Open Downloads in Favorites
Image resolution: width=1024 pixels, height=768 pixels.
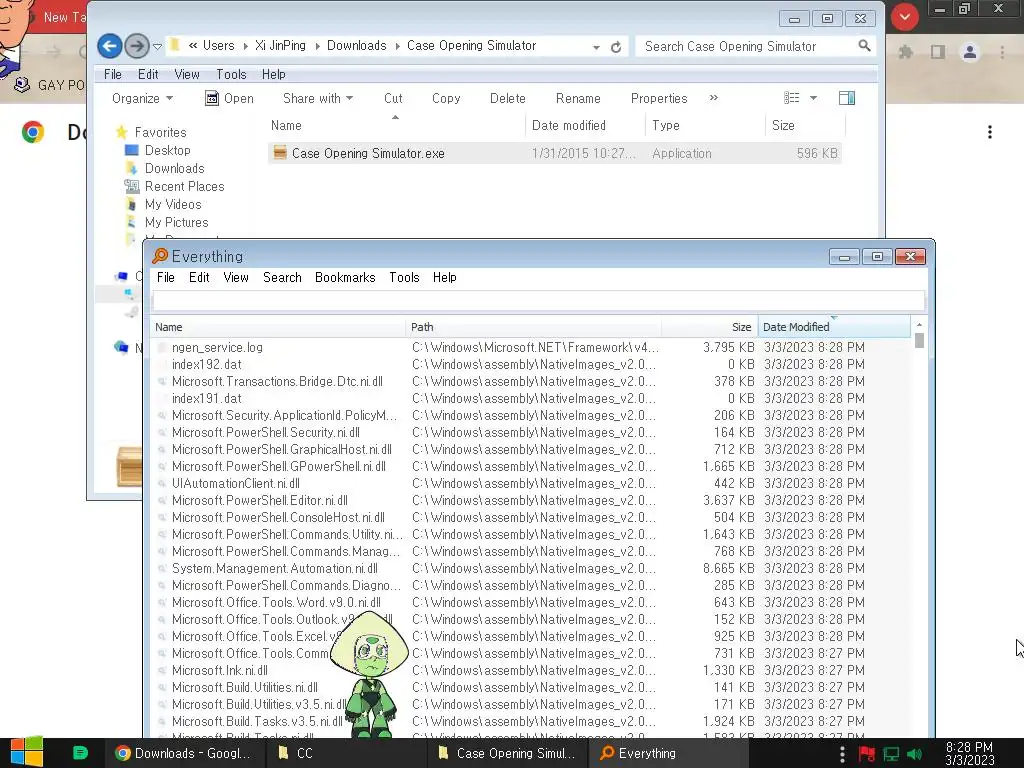pyautogui.click(x=174, y=168)
